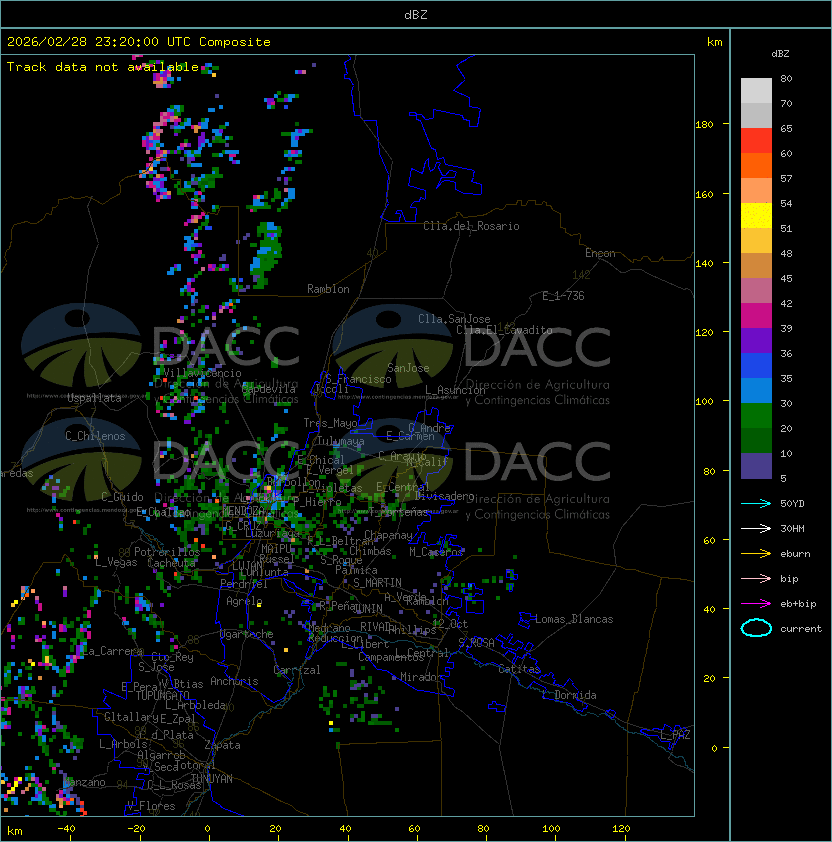
Task: Click the 'Villavicencio' place label
Action: (202, 373)
